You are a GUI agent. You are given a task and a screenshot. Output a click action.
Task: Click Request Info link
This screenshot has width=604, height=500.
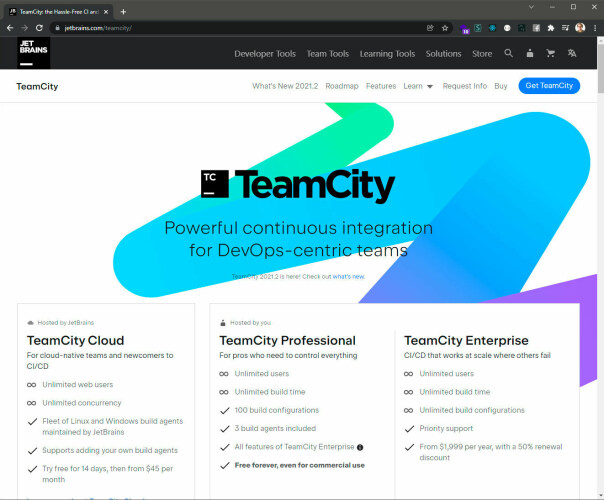pyautogui.click(x=465, y=86)
